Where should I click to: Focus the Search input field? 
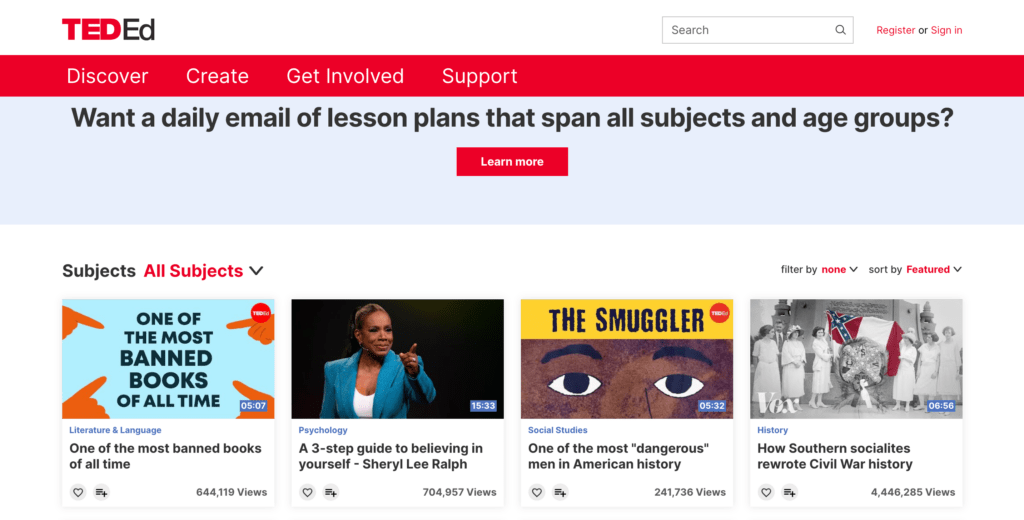(x=749, y=30)
